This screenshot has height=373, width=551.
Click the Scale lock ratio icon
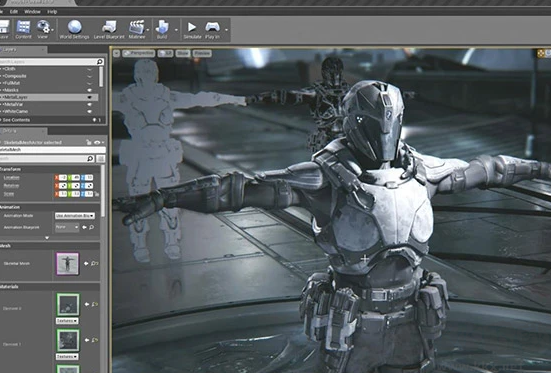(97, 194)
